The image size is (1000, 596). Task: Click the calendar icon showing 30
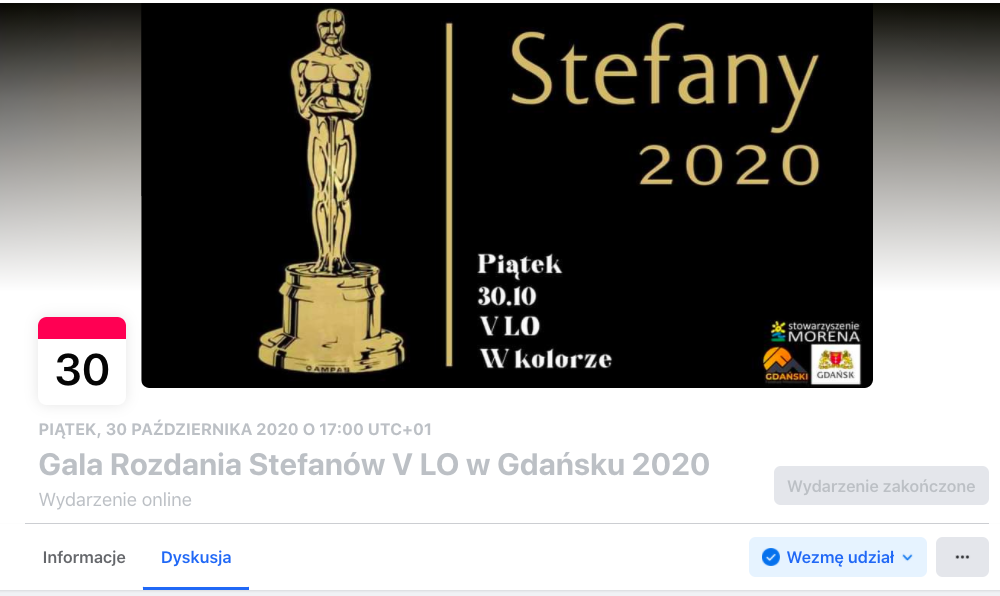tap(82, 361)
